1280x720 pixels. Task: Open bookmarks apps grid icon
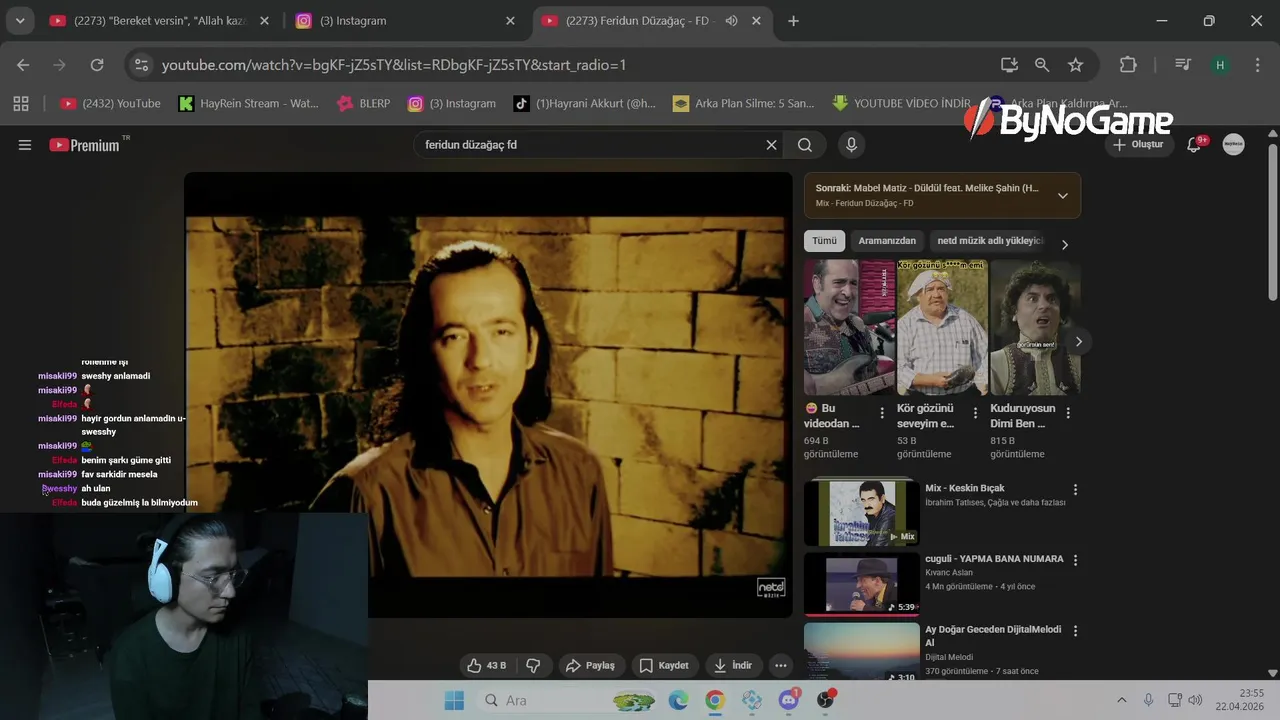pyautogui.click(x=21, y=103)
